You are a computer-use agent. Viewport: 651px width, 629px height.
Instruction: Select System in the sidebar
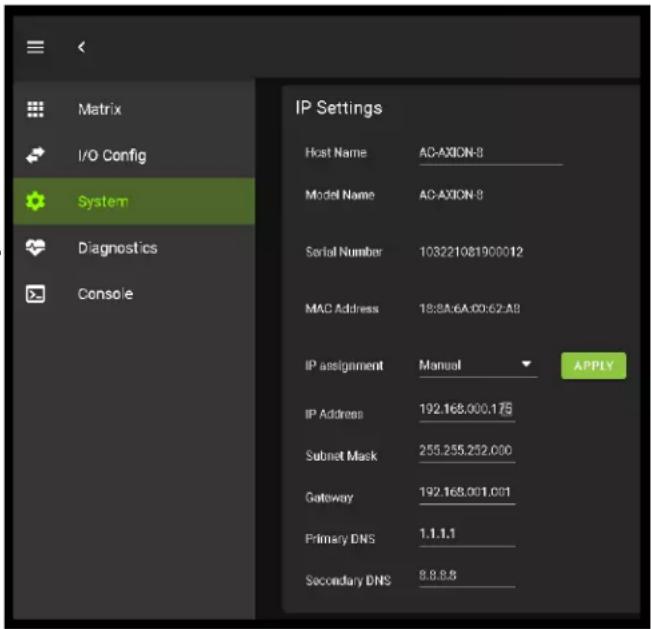[x=134, y=201]
